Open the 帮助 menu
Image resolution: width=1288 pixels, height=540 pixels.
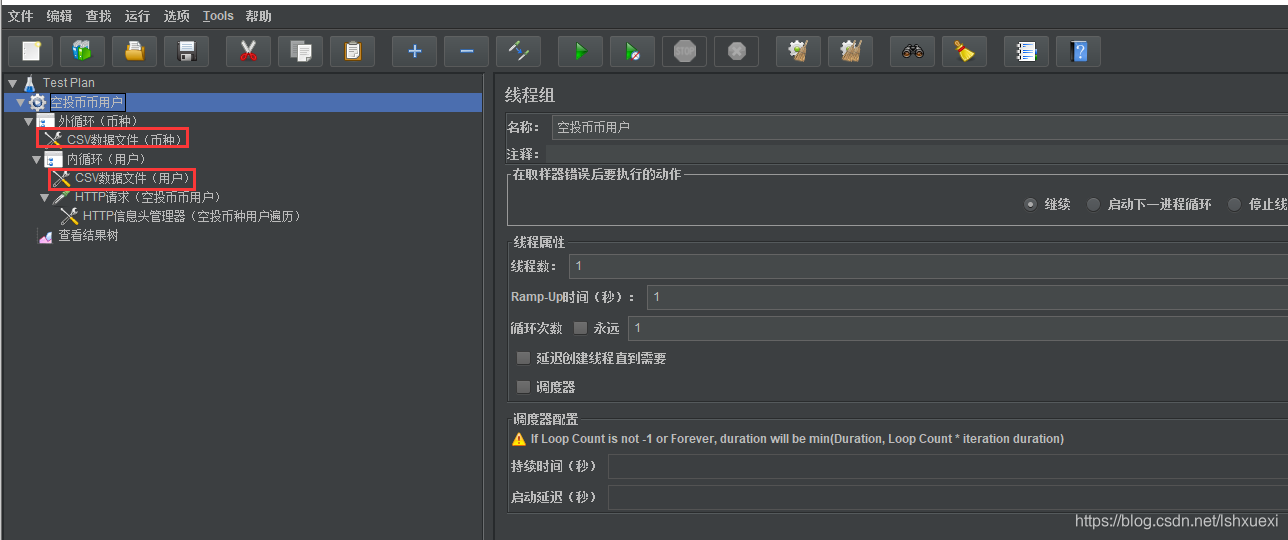[x=258, y=16]
